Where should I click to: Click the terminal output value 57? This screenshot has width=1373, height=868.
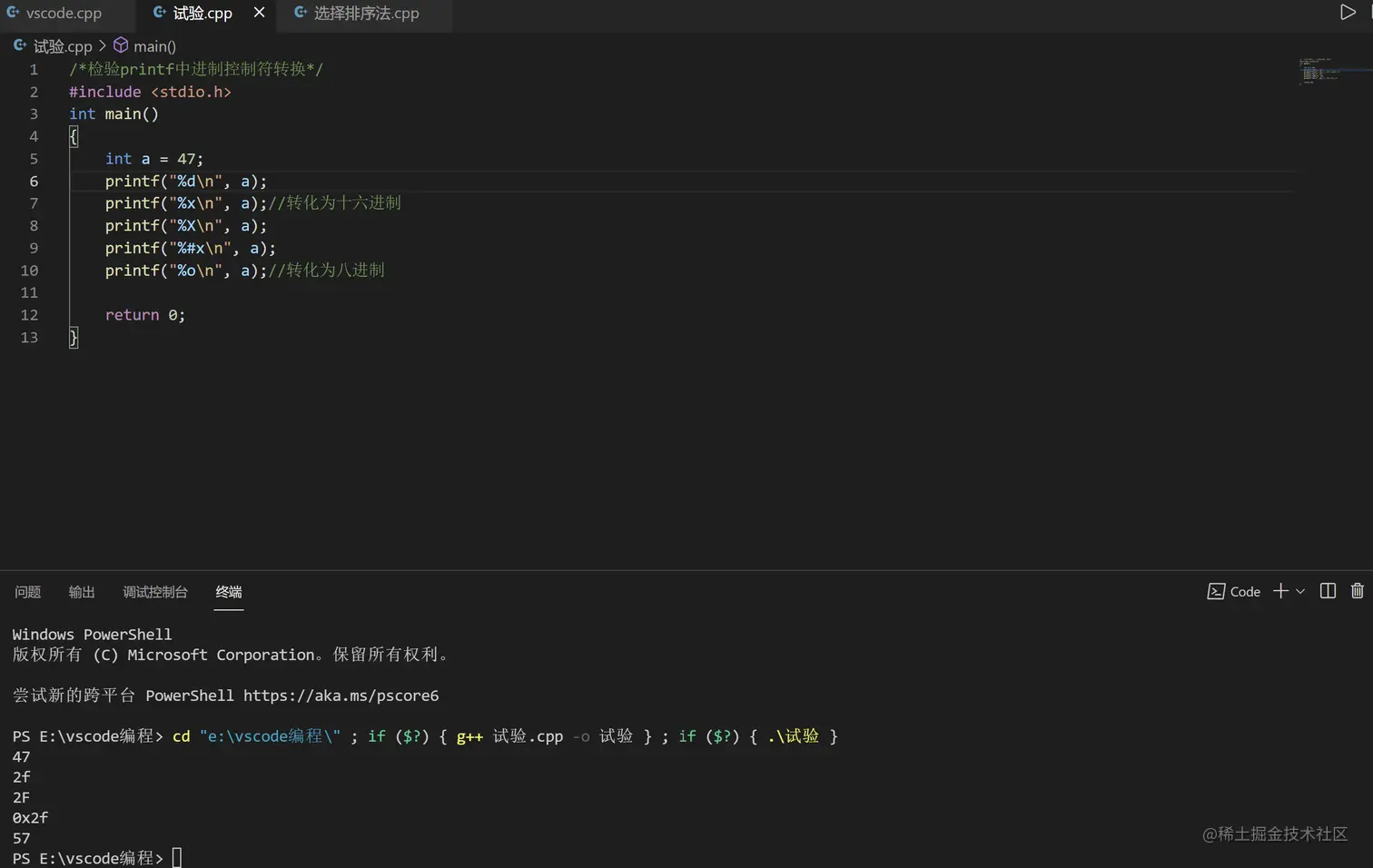pyautogui.click(x=22, y=838)
